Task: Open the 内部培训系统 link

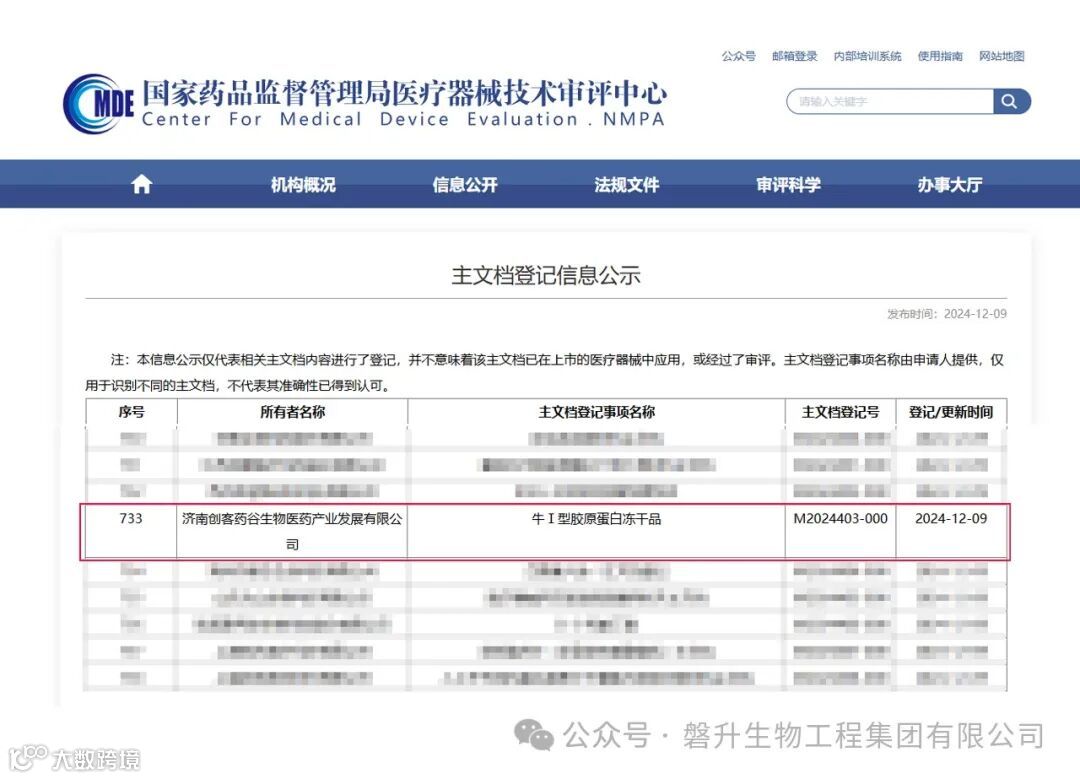Action: [x=868, y=56]
